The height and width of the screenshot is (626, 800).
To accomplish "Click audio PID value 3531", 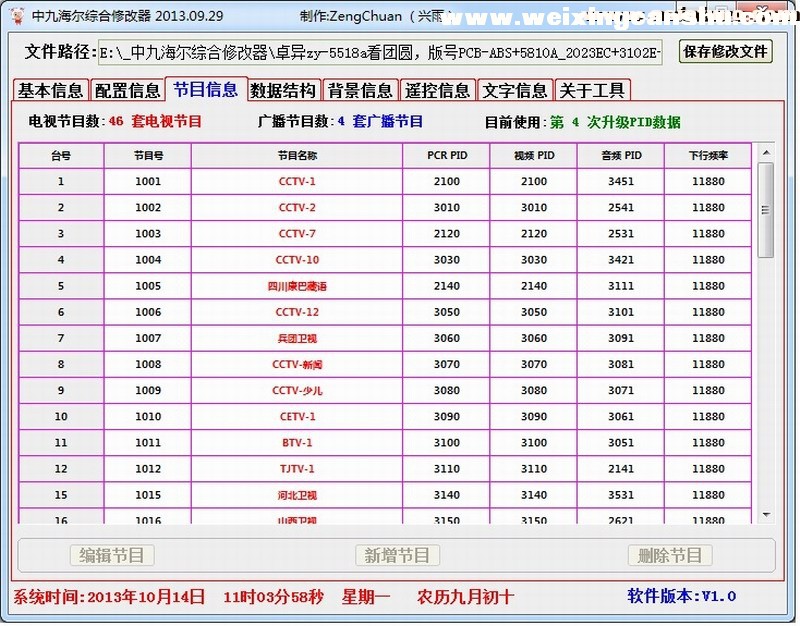I will 621,495.
